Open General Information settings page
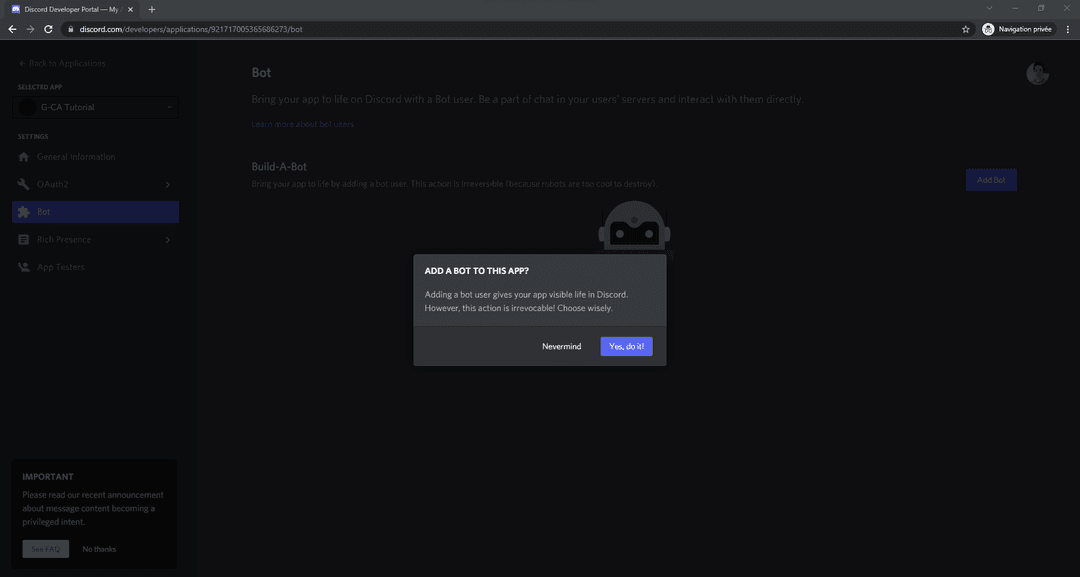 [96, 157]
